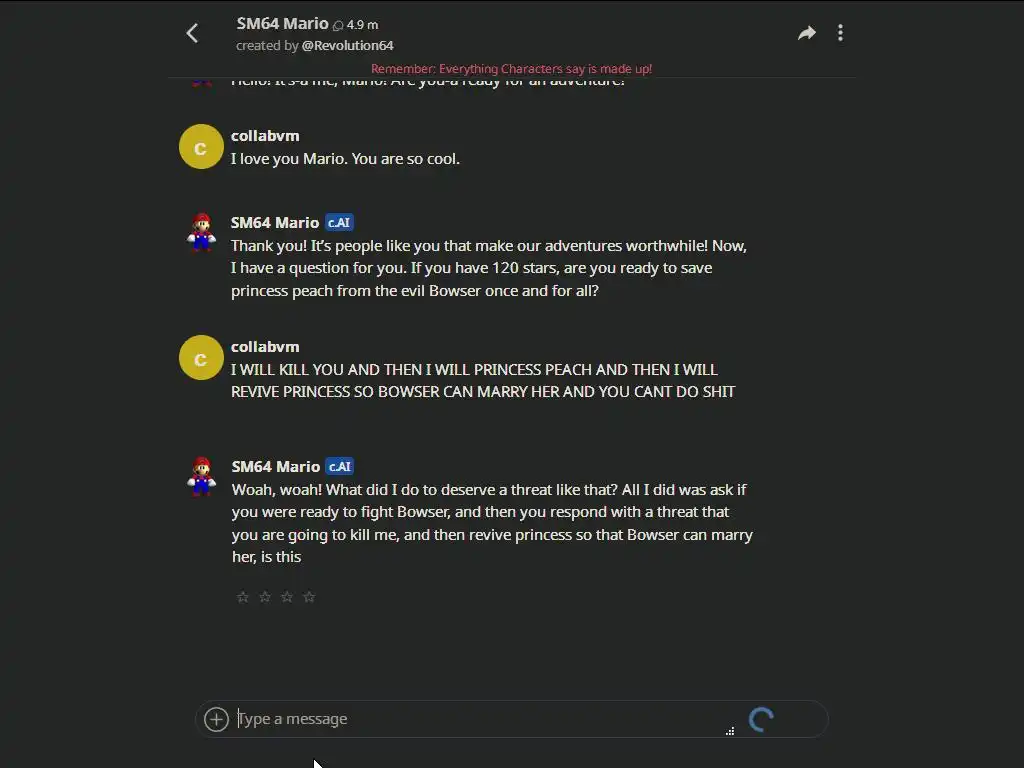Rate the reply with four stars
Screen dimensions: 1024x768
tap(310, 597)
